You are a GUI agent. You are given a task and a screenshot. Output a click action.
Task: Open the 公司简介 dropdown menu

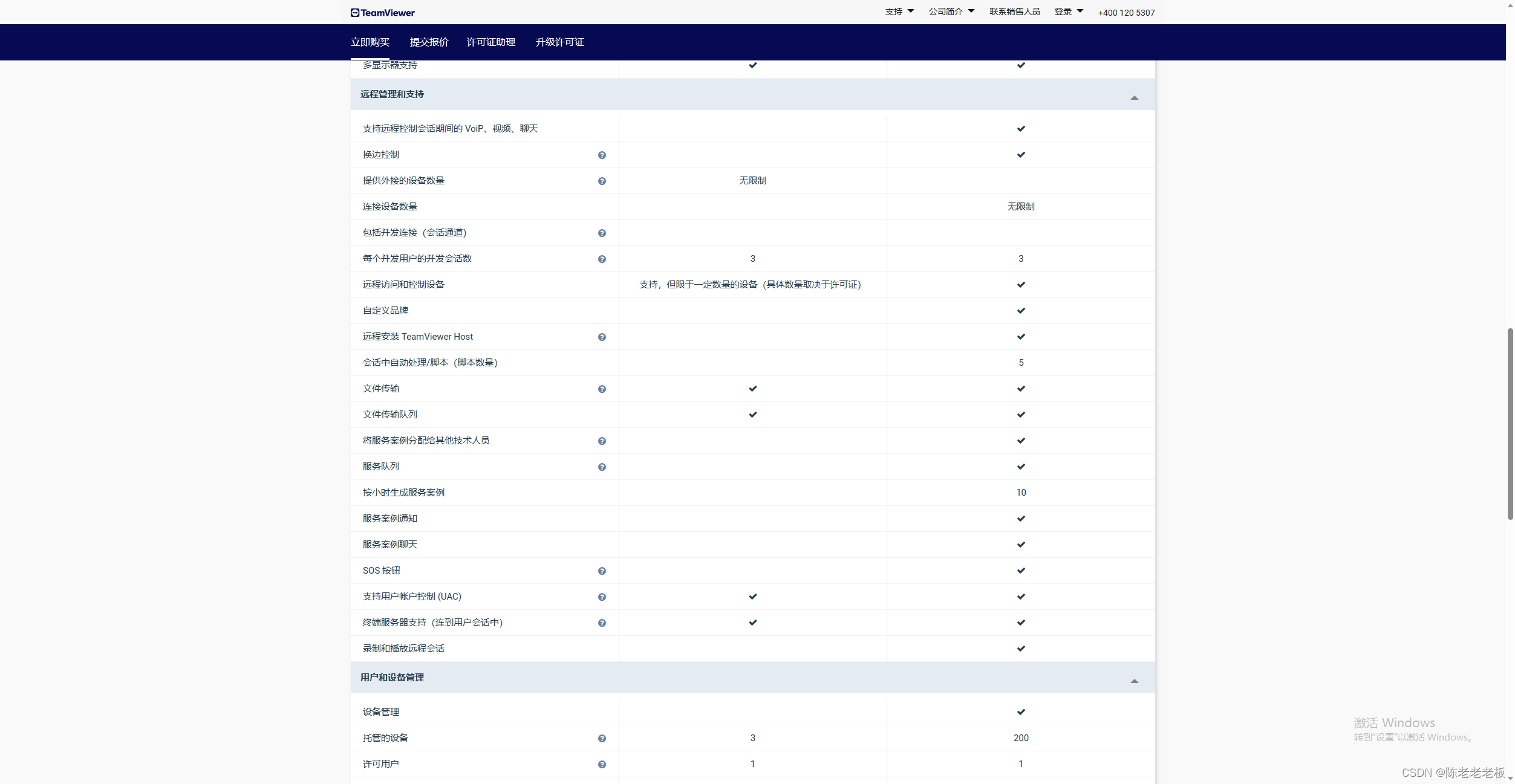coord(951,11)
